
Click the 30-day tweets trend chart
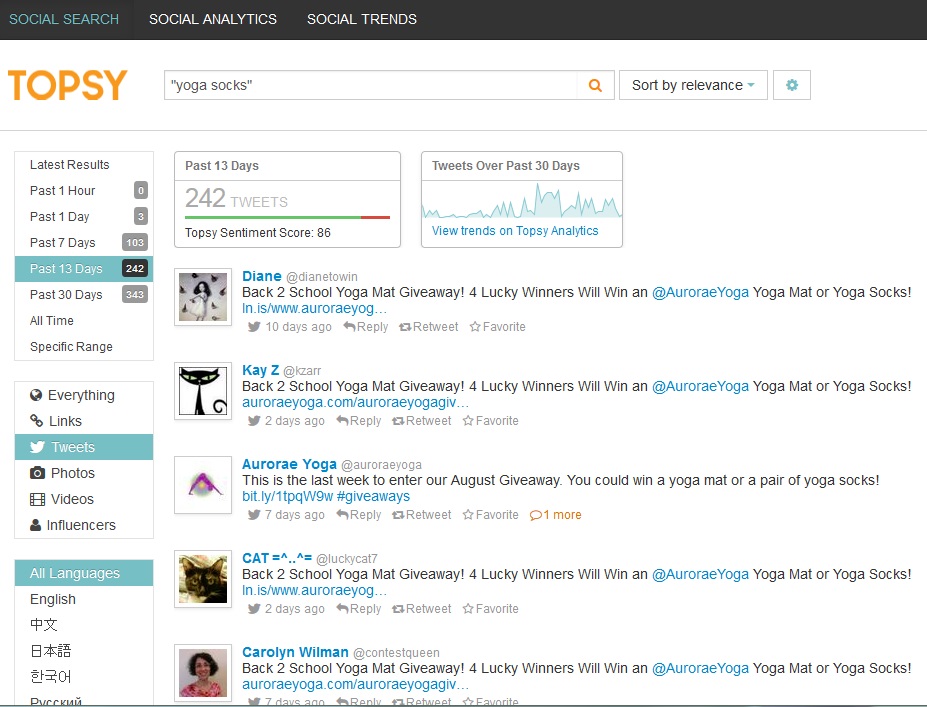[x=521, y=200]
